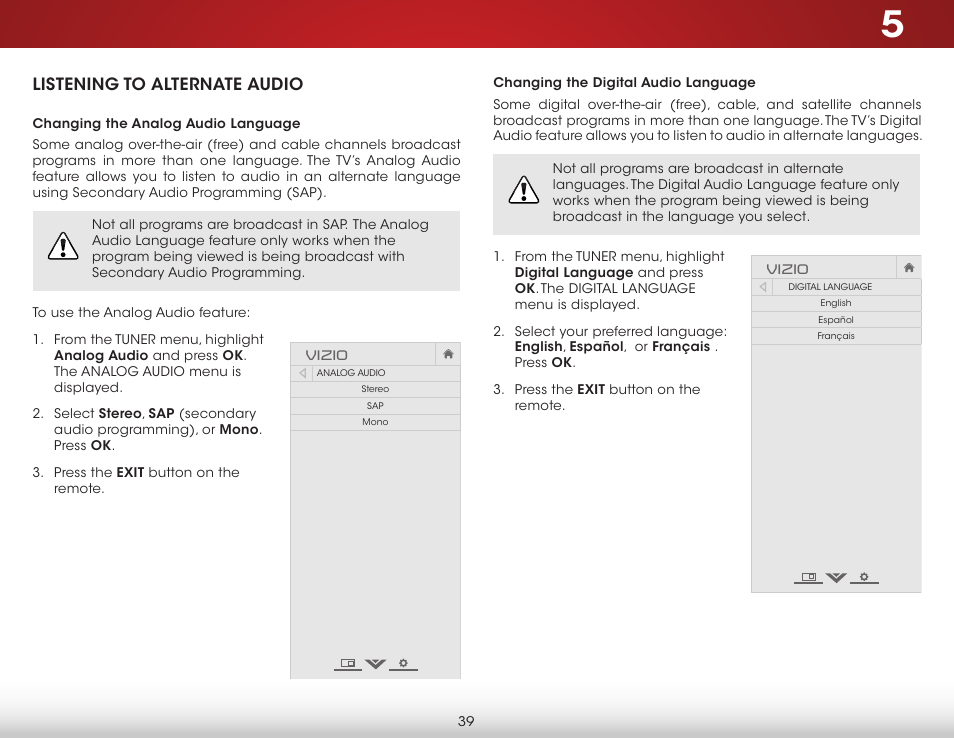Click the VIZIO logo in Digital Language menu
This screenshot has height=738, width=954.
click(x=787, y=269)
